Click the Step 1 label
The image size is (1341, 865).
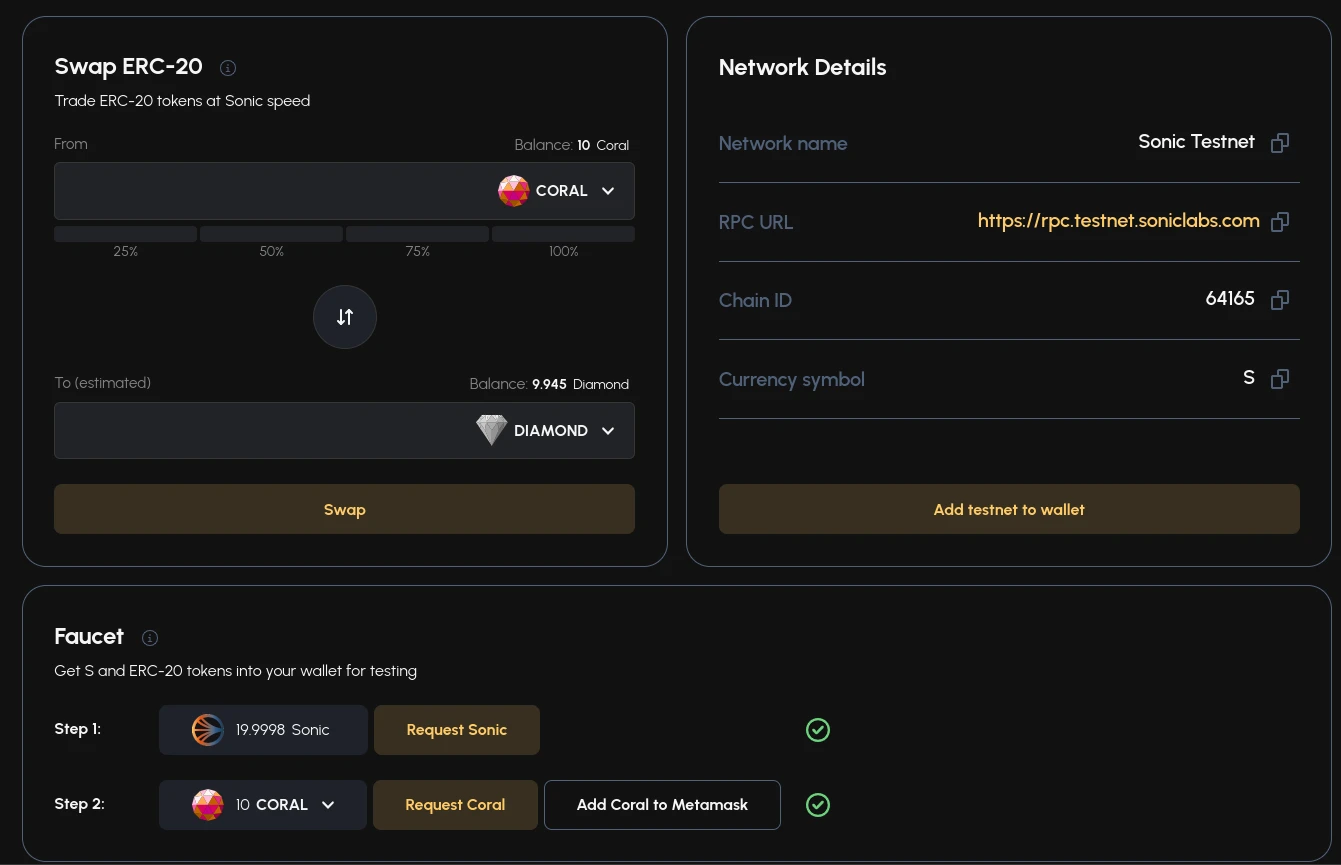tap(78, 729)
